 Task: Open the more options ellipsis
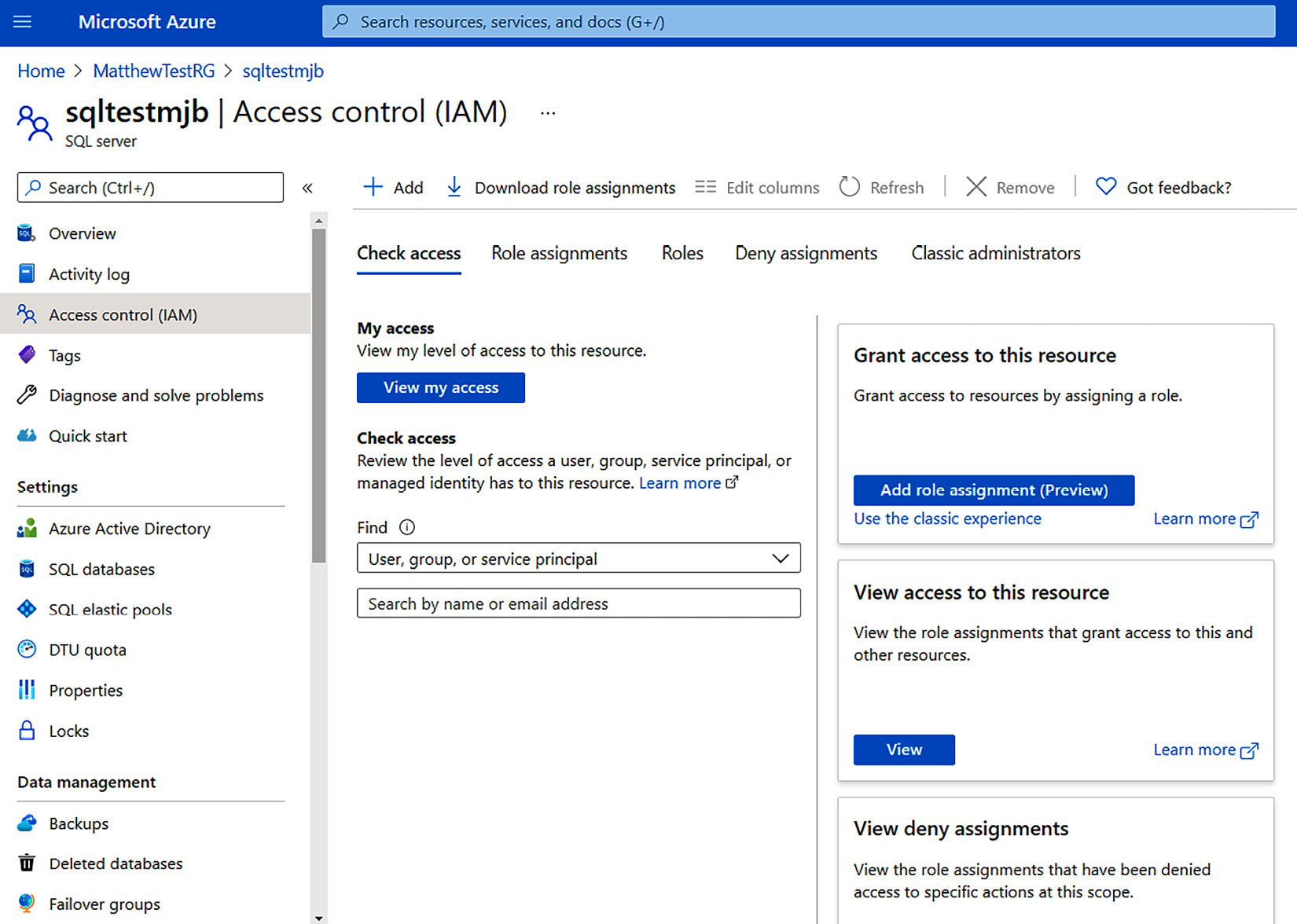pyautogui.click(x=548, y=113)
